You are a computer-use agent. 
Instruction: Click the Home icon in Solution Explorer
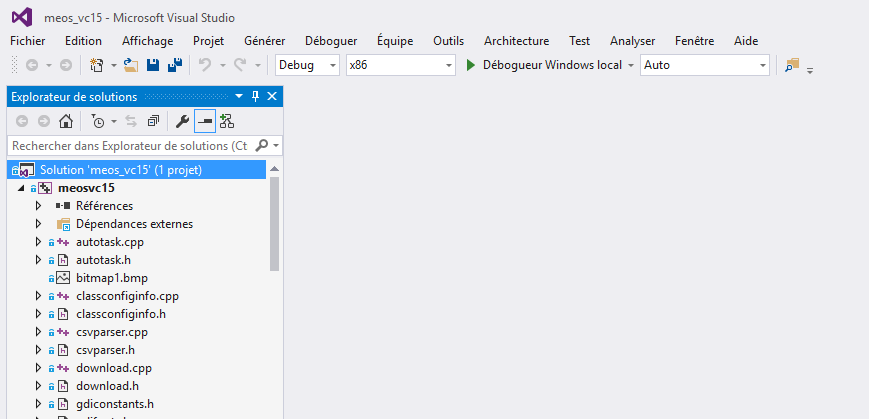coord(66,121)
